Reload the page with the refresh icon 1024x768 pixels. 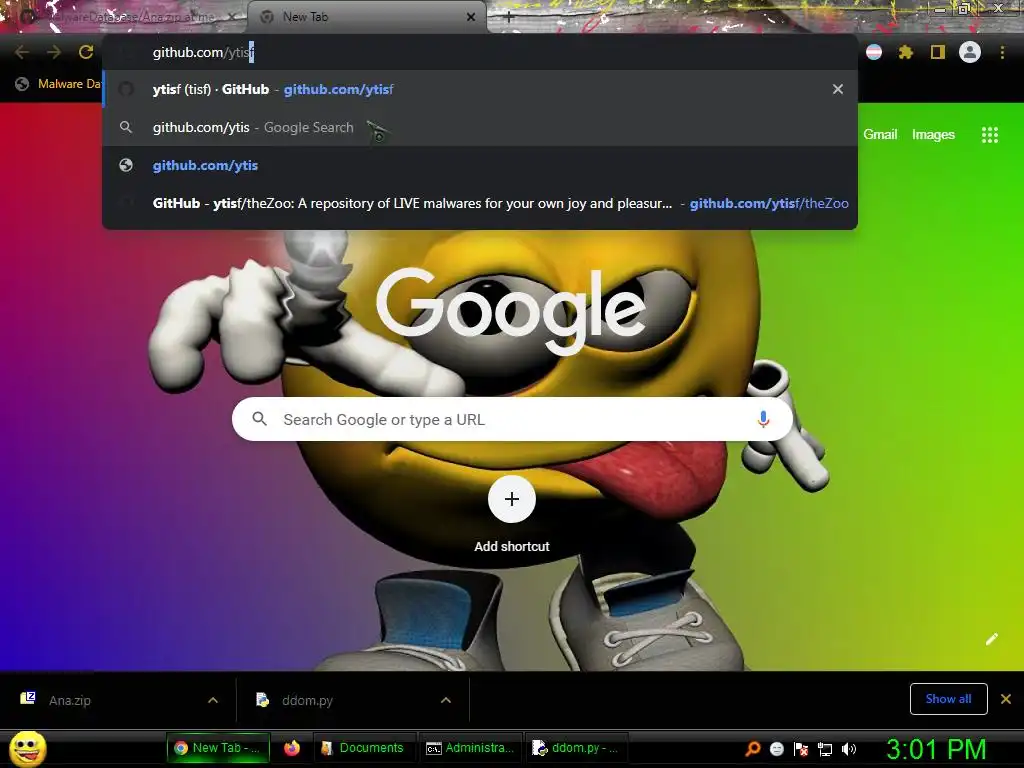pyautogui.click(x=86, y=52)
